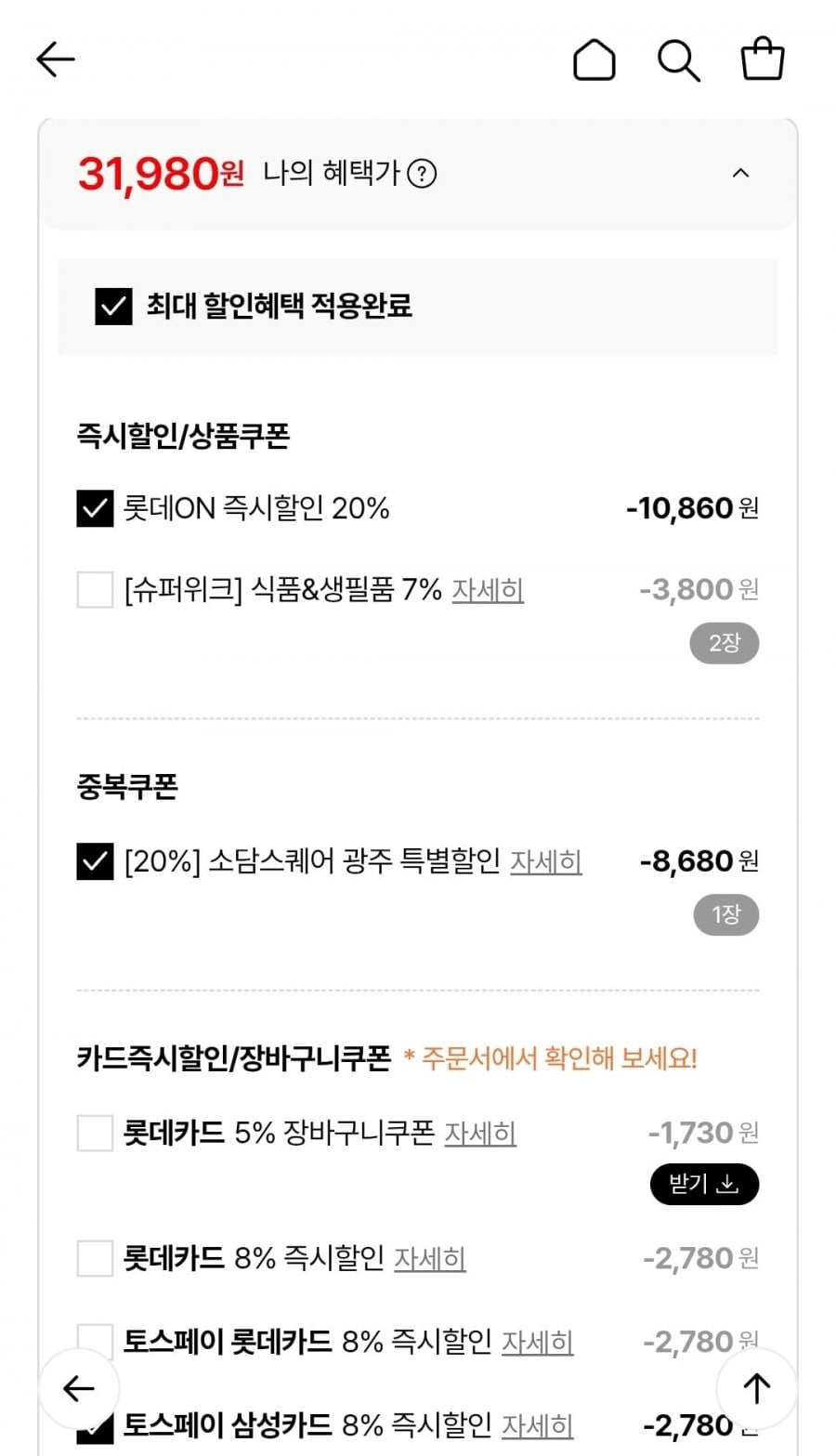
Task: Check the 슈퍼위크 식품&생필품 7% coupon
Action: pyautogui.click(x=95, y=589)
